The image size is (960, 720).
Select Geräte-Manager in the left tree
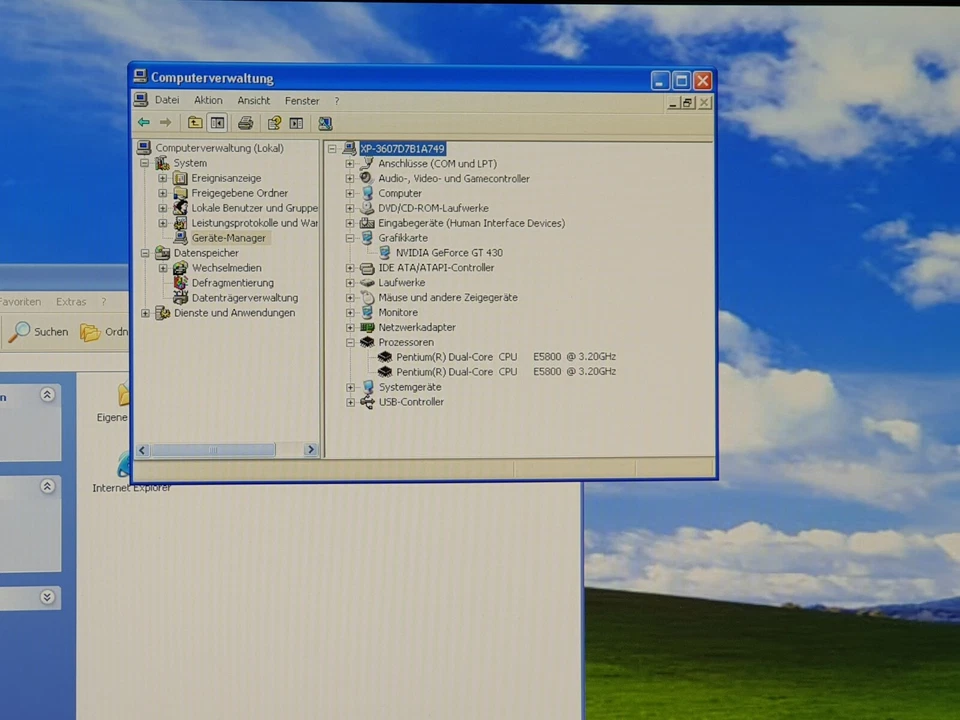[x=228, y=238]
